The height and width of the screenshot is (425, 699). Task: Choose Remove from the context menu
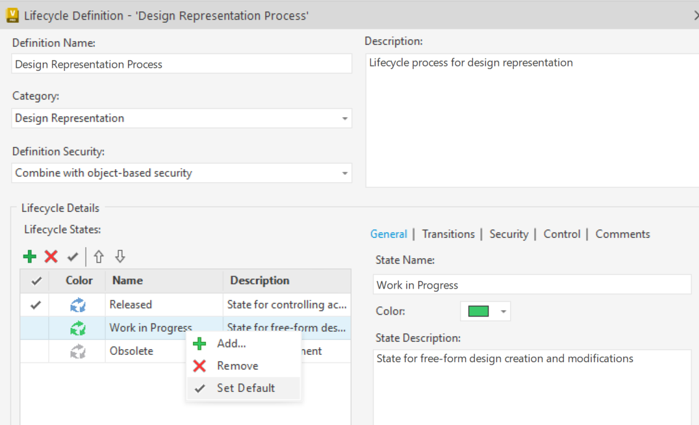tap(243, 366)
